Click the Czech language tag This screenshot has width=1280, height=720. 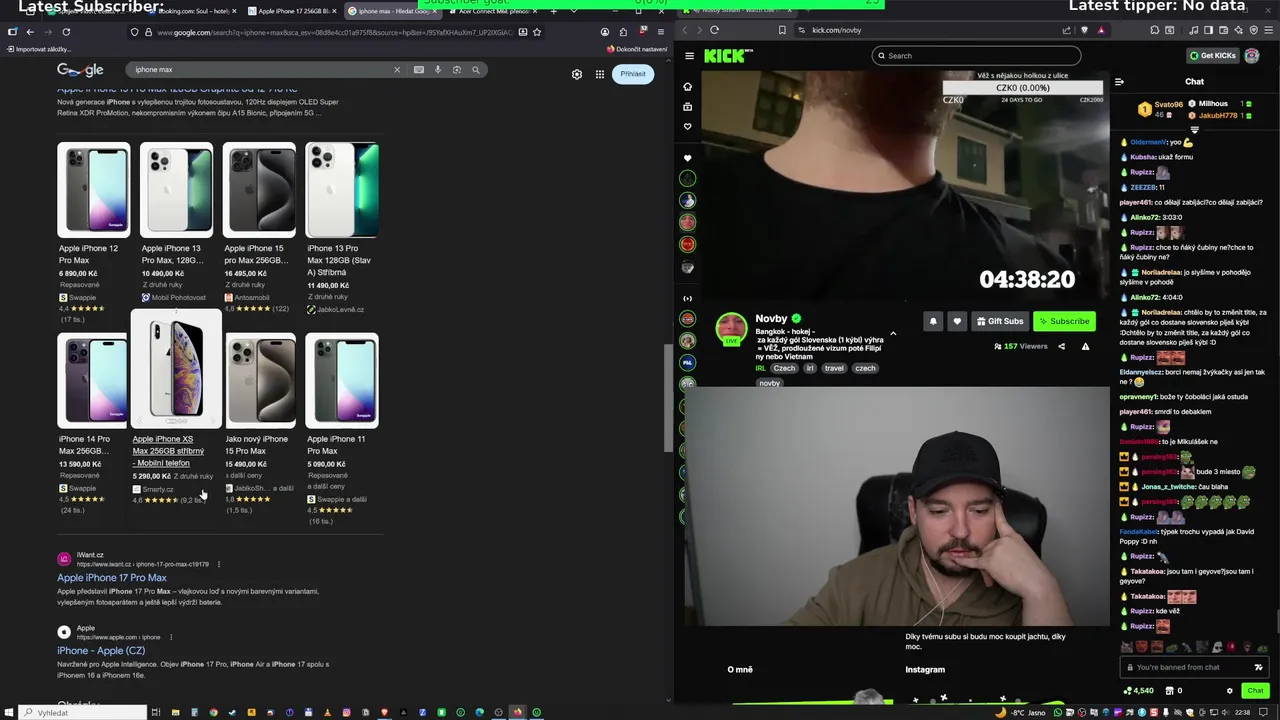[785, 368]
